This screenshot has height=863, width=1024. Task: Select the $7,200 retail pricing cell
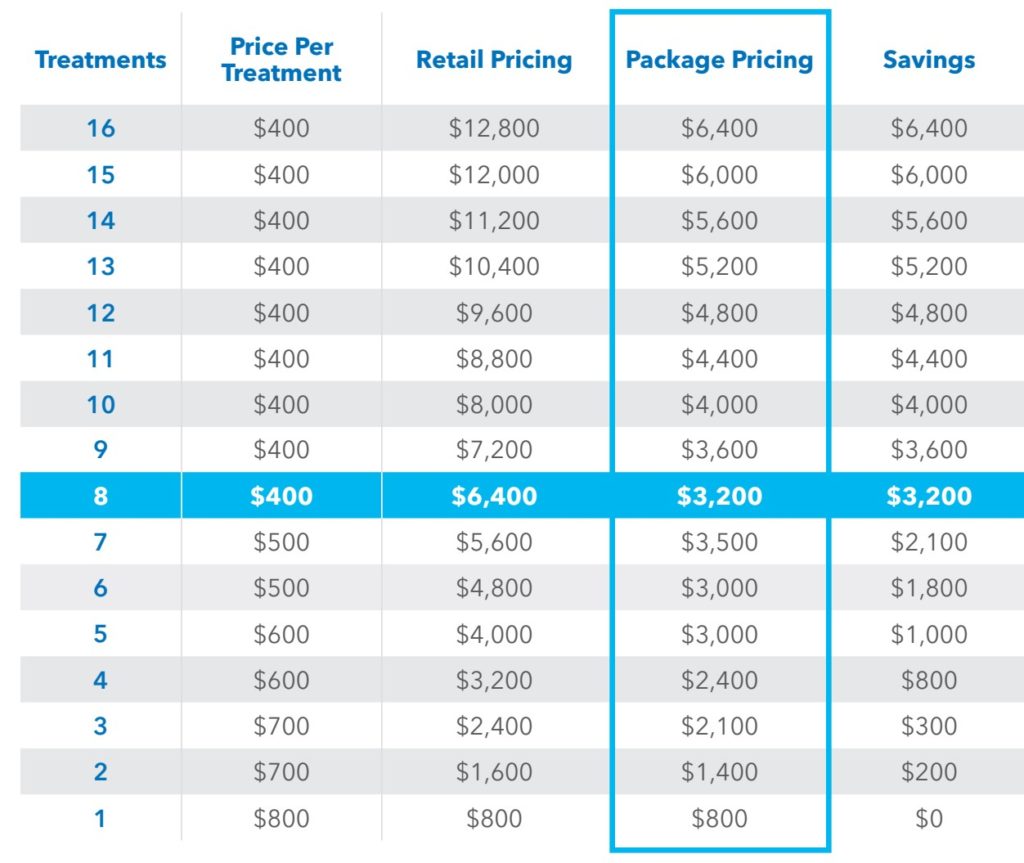tap(494, 450)
